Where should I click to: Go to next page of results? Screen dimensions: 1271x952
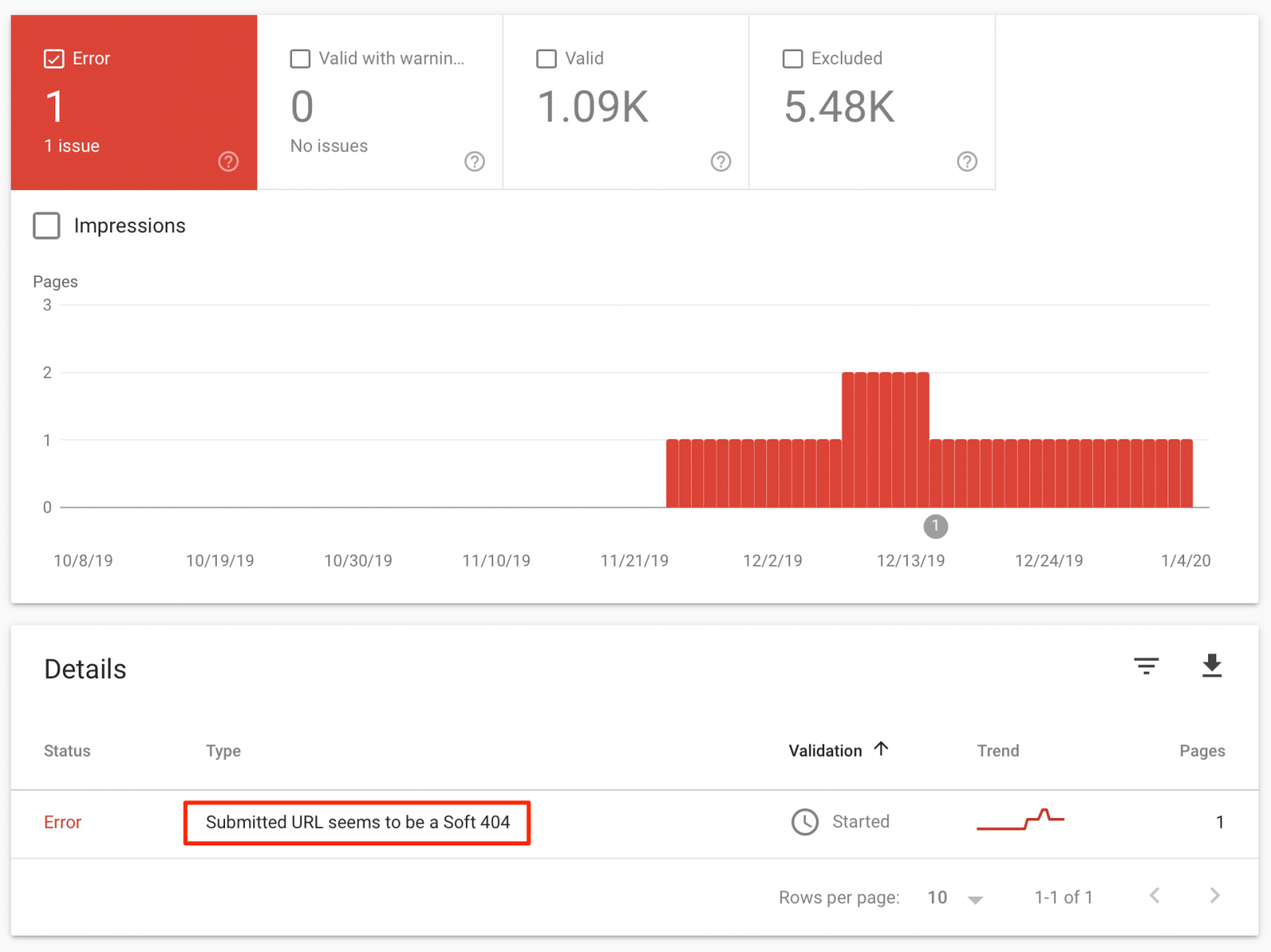coord(1214,896)
